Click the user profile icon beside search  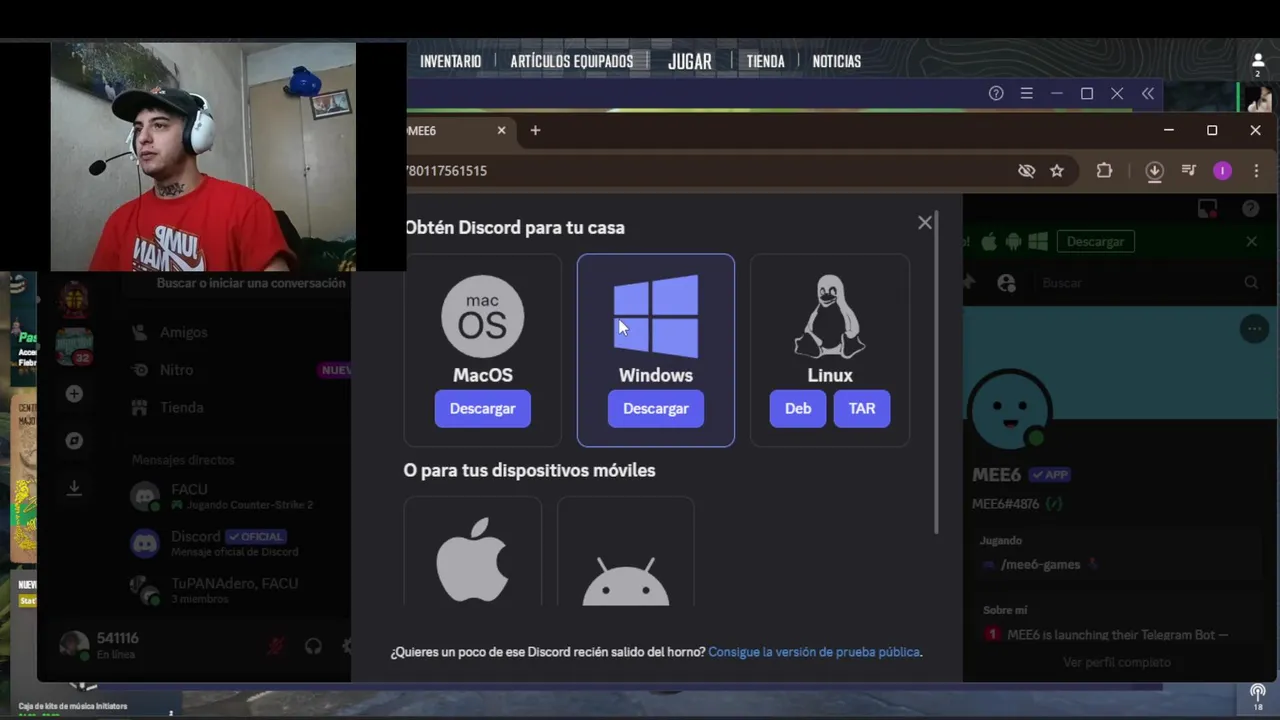click(x=1007, y=283)
